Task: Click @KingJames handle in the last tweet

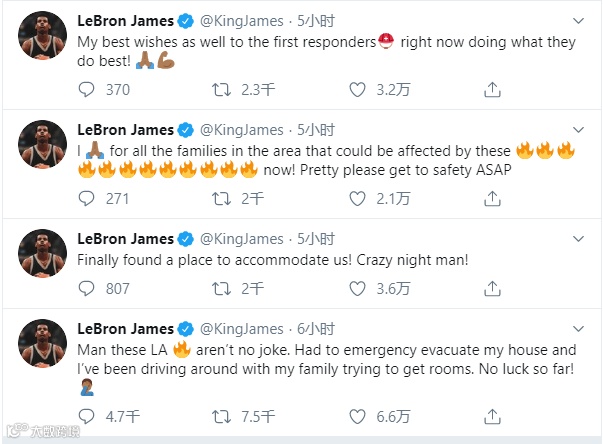Action: tap(244, 329)
